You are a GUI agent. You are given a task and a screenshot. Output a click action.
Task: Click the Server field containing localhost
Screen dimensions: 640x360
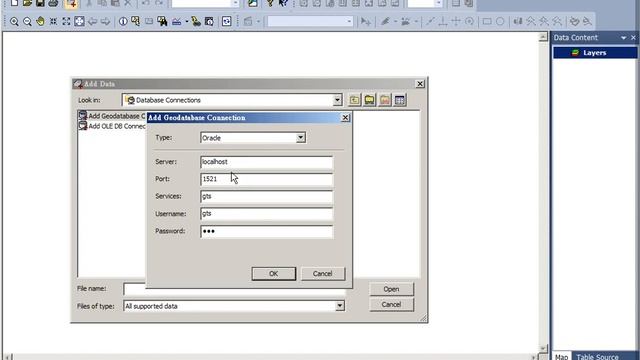tap(267, 162)
